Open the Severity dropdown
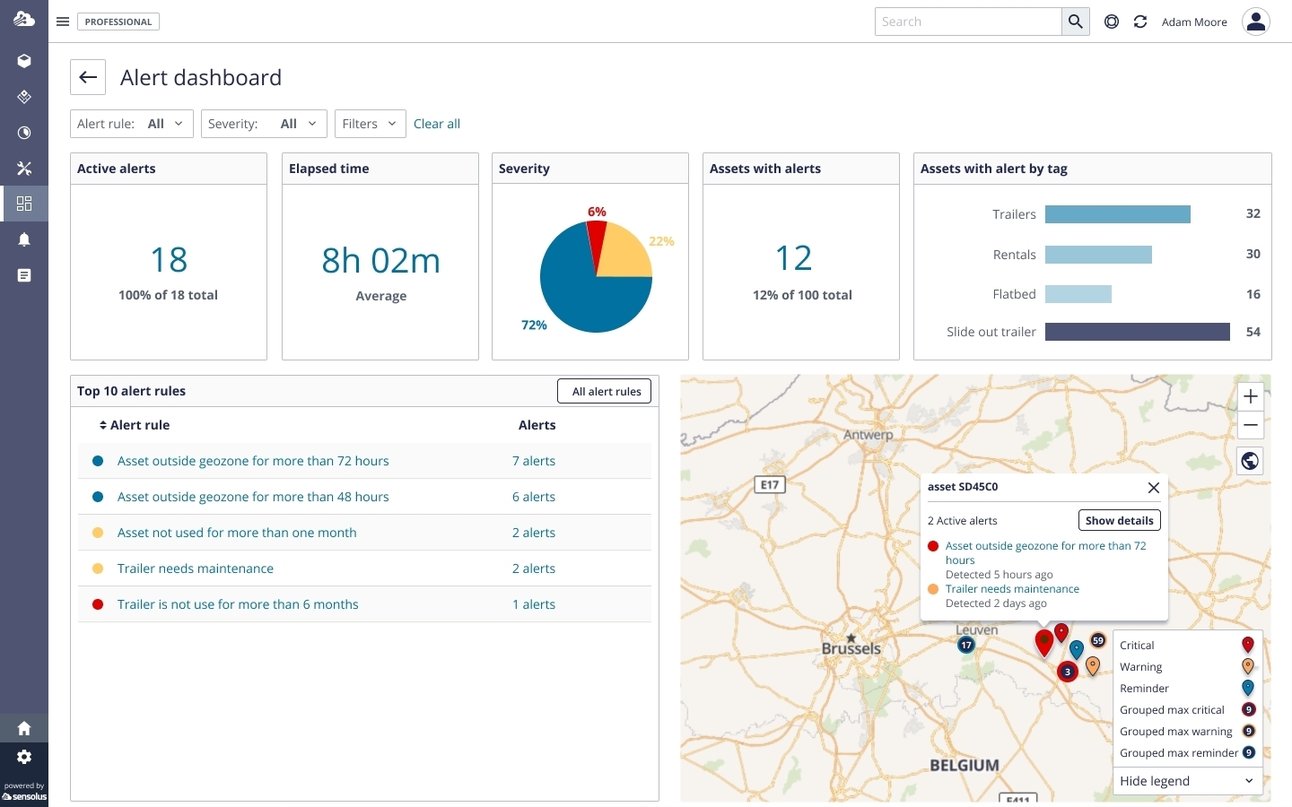1292x807 pixels. pos(264,124)
